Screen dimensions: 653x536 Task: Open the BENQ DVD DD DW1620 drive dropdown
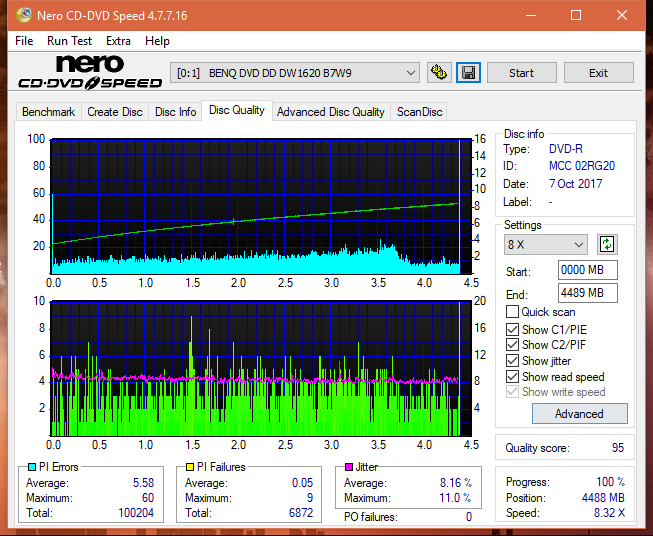tap(294, 73)
